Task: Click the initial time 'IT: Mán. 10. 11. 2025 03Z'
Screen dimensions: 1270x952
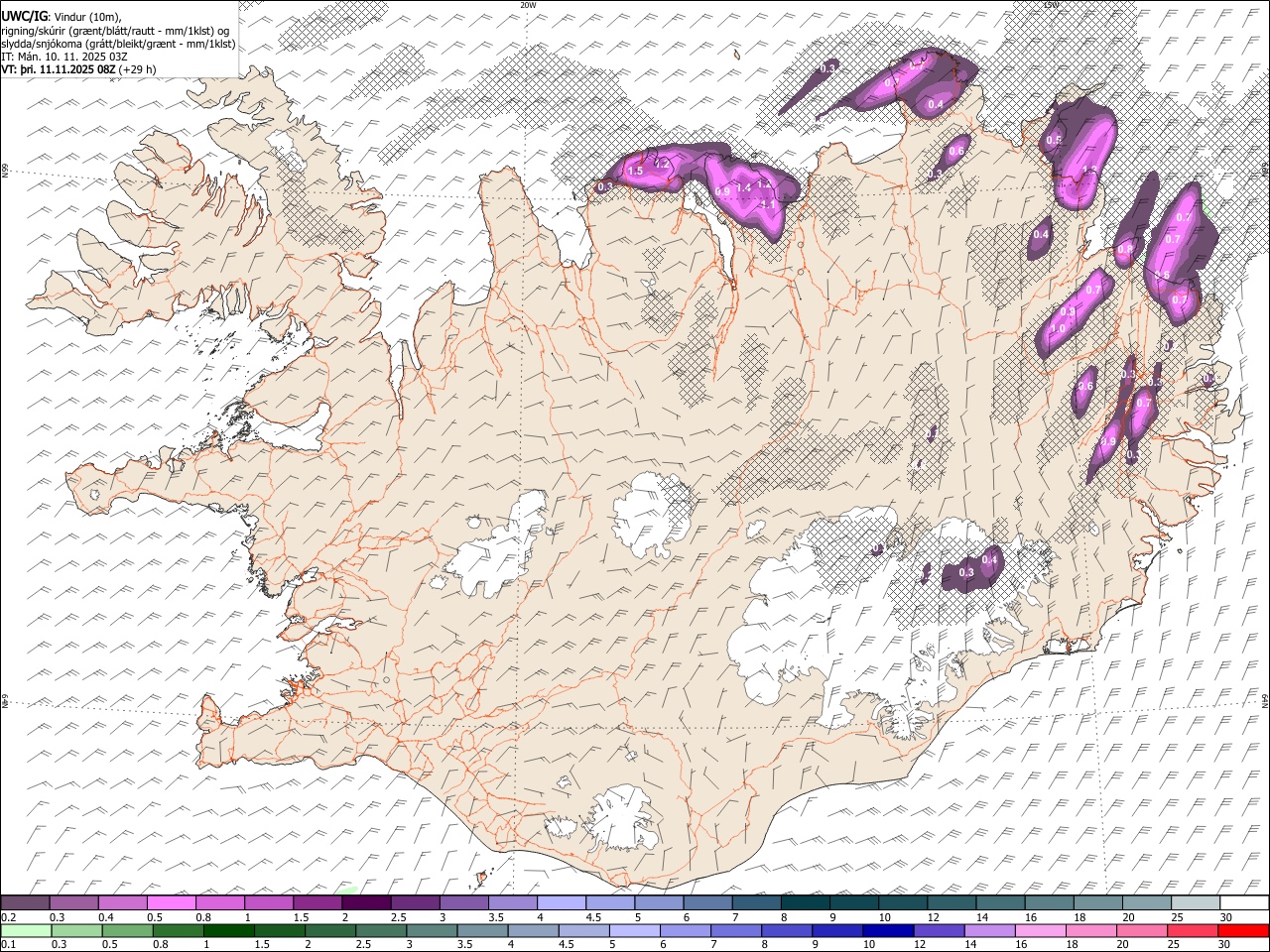Action: tap(64, 57)
